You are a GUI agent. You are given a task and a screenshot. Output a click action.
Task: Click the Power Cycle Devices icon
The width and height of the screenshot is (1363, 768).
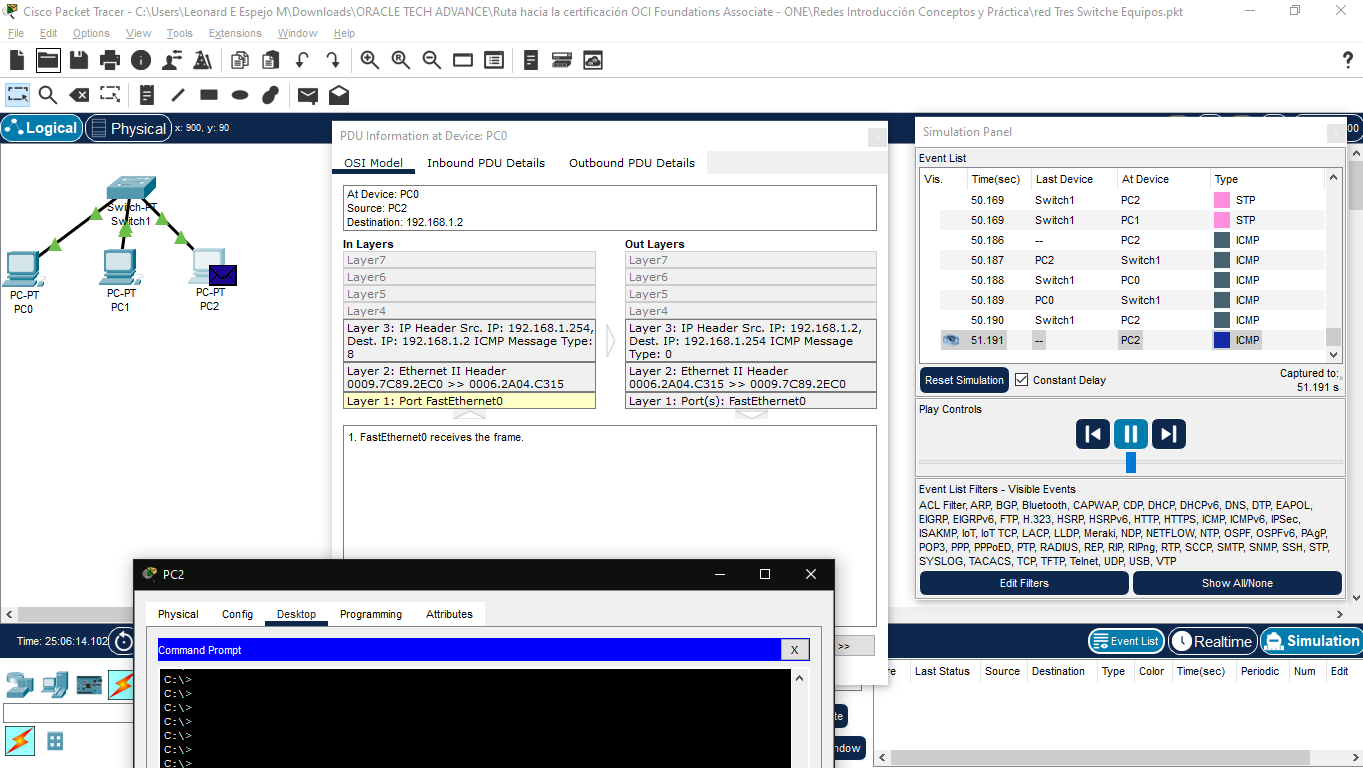point(123,641)
